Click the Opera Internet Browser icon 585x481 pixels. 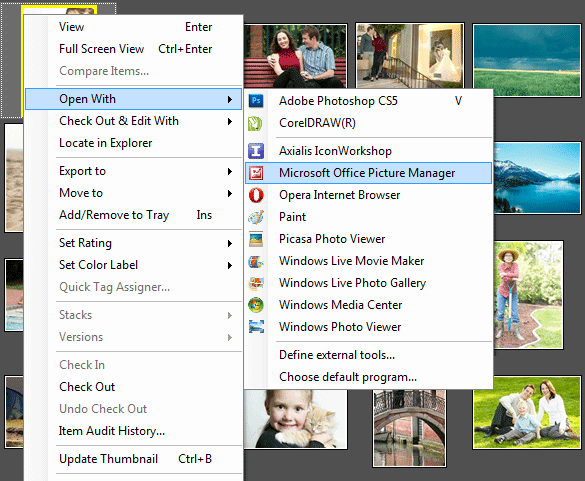point(256,195)
